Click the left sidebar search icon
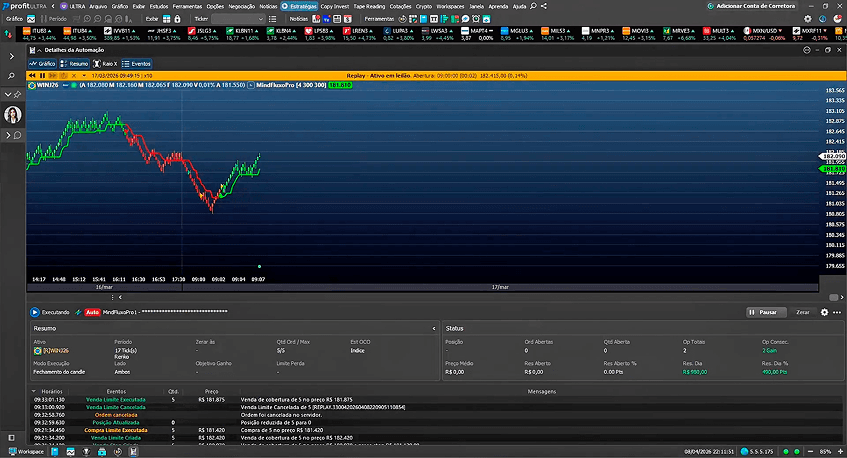Viewport: 847px width, 458px height. (x=11, y=76)
